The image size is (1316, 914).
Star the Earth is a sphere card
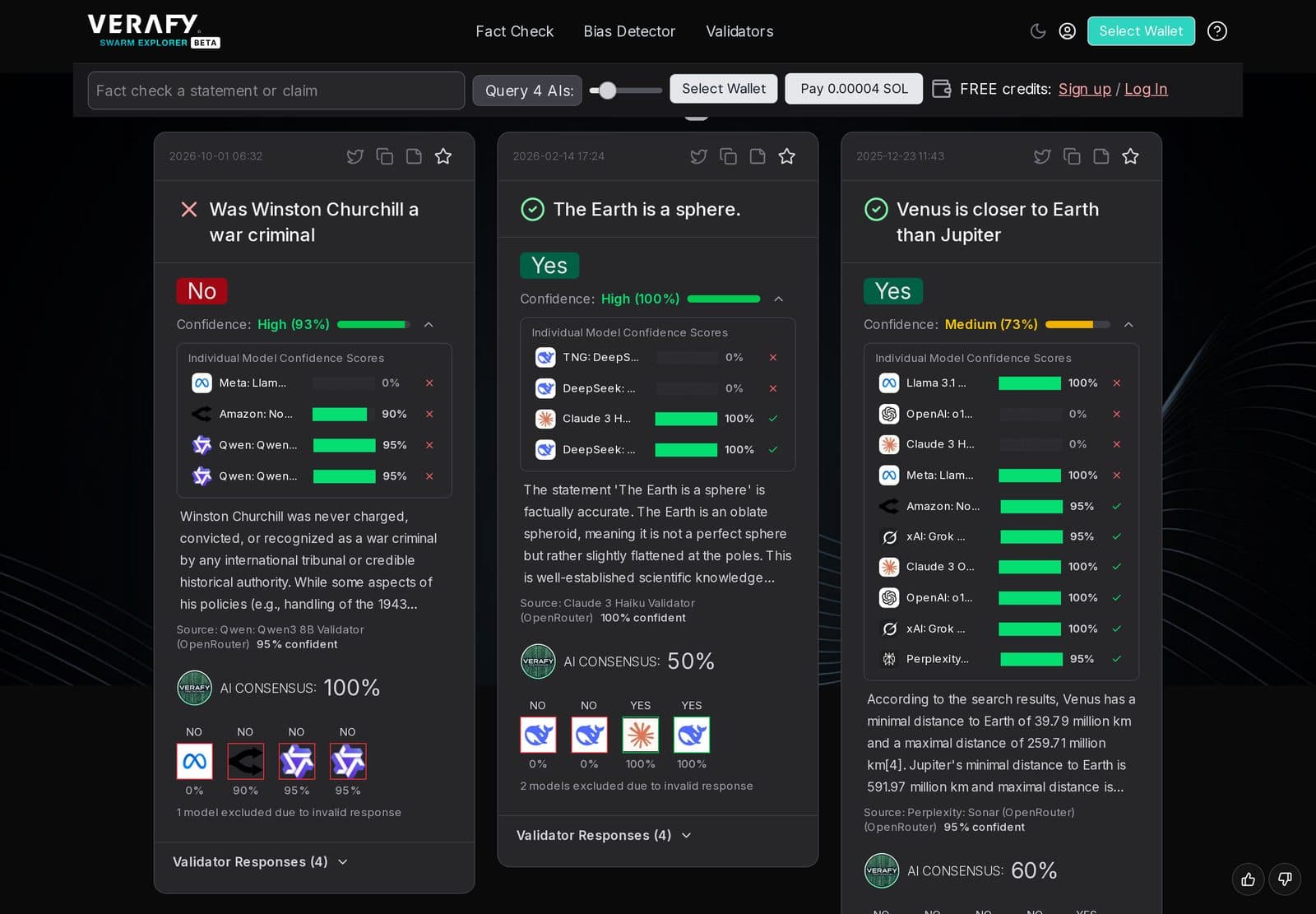tap(787, 156)
